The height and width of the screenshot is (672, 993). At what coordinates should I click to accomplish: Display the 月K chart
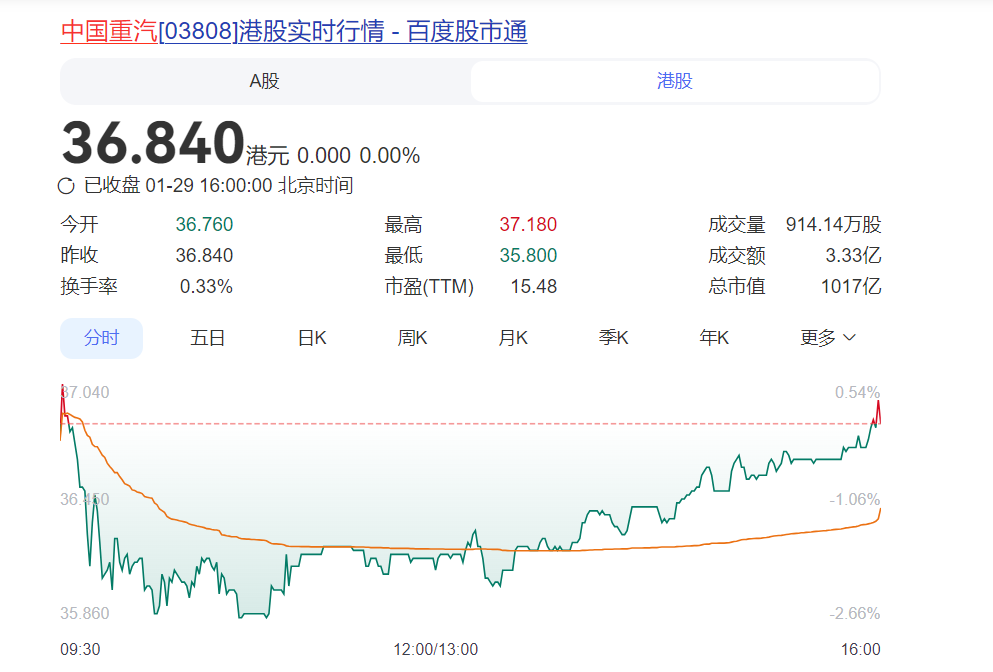click(513, 338)
